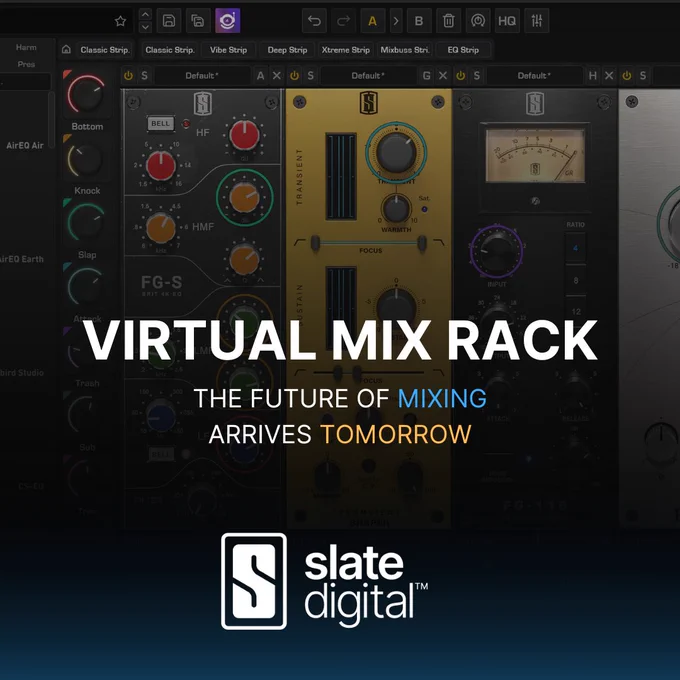680x680 pixels.
Task: Remove module H with its X icon
Action: pos(609,75)
